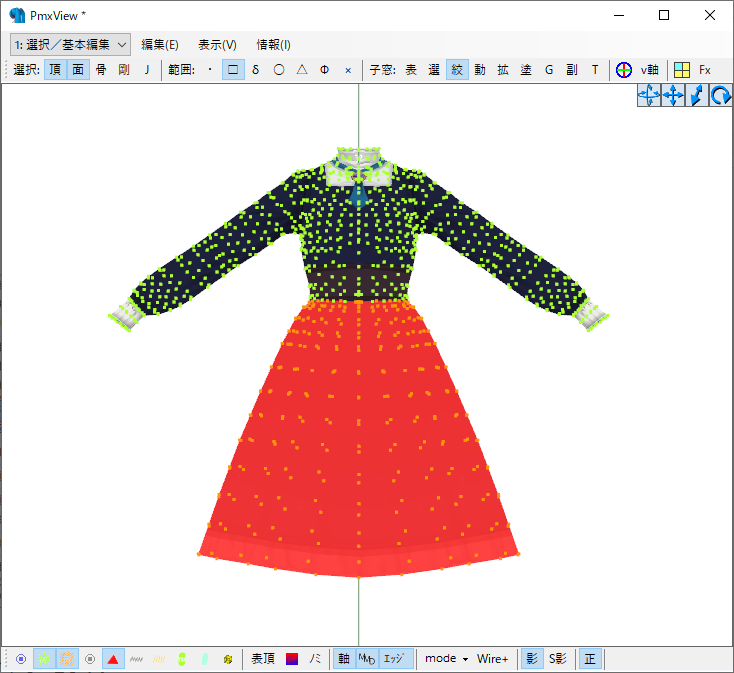
Task: Open 表示(V) menu
Action: click(x=217, y=44)
